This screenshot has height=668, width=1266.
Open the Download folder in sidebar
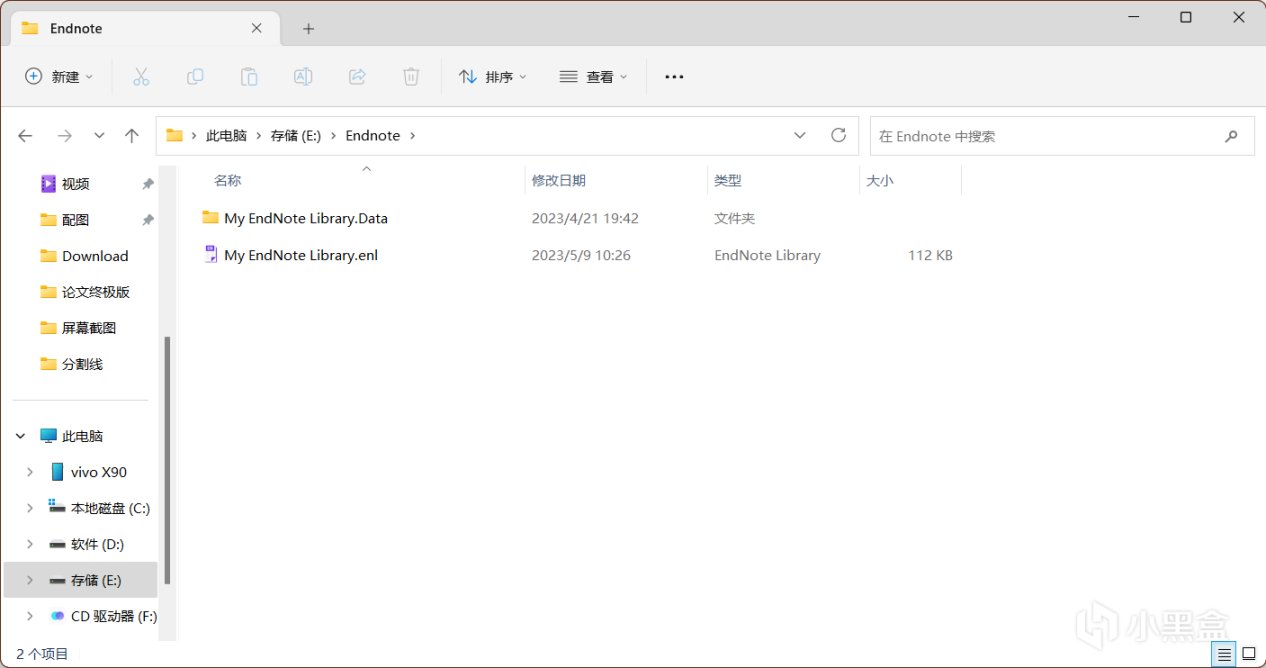[95, 256]
